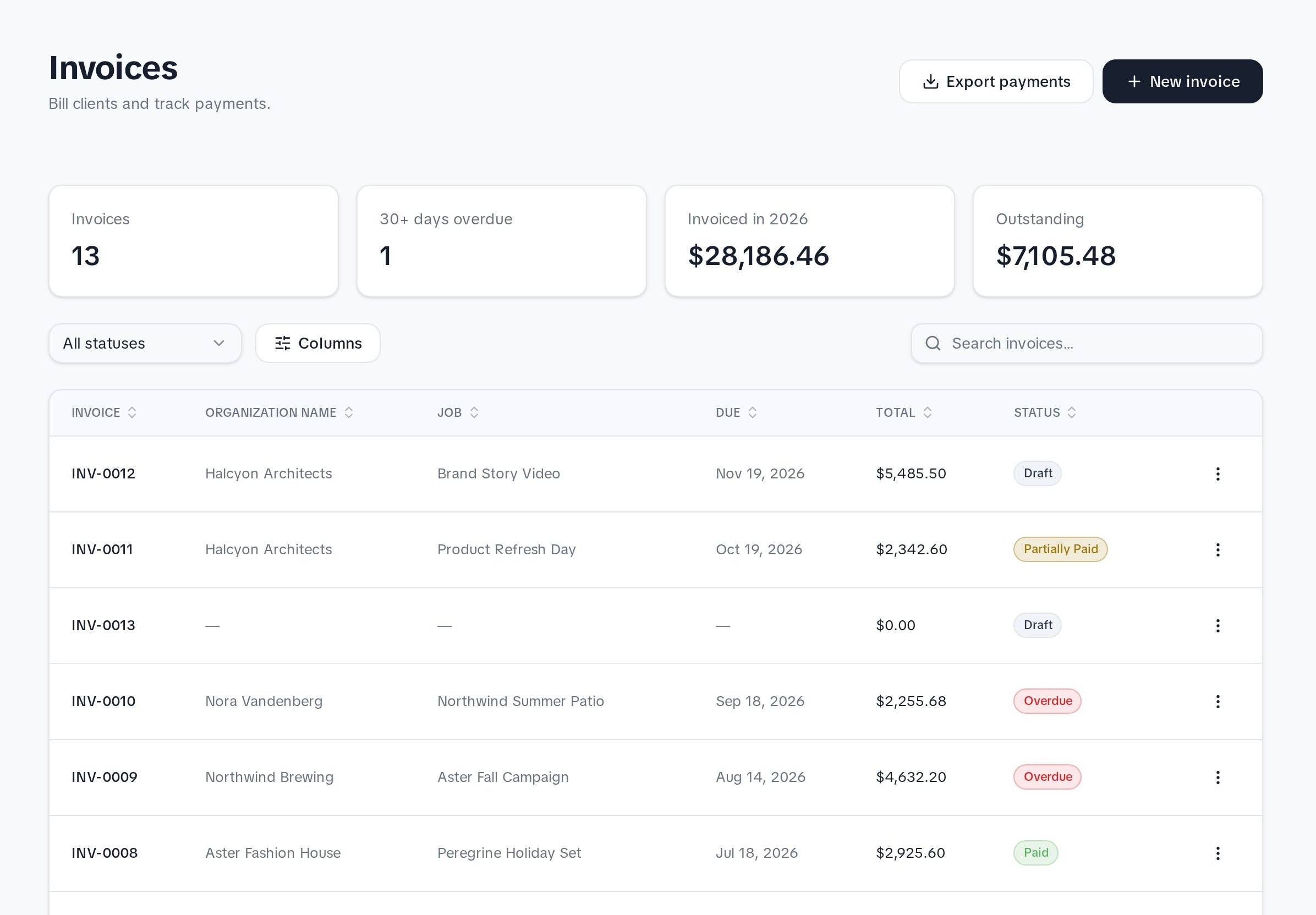1316x915 pixels.
Task: Click Product Refresh Day job
Action: 507,549
